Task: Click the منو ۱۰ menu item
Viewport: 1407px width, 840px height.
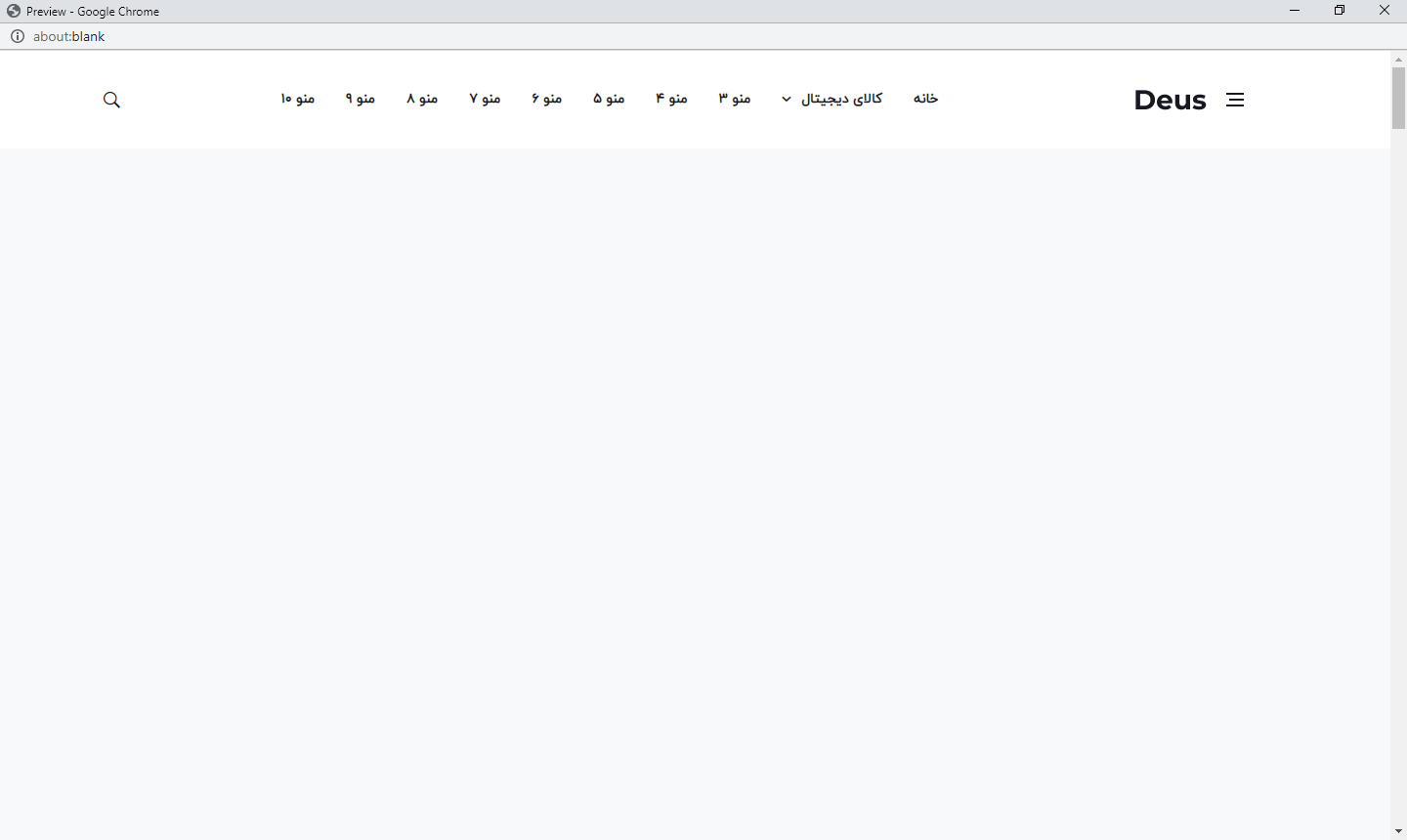Action: 298,99
